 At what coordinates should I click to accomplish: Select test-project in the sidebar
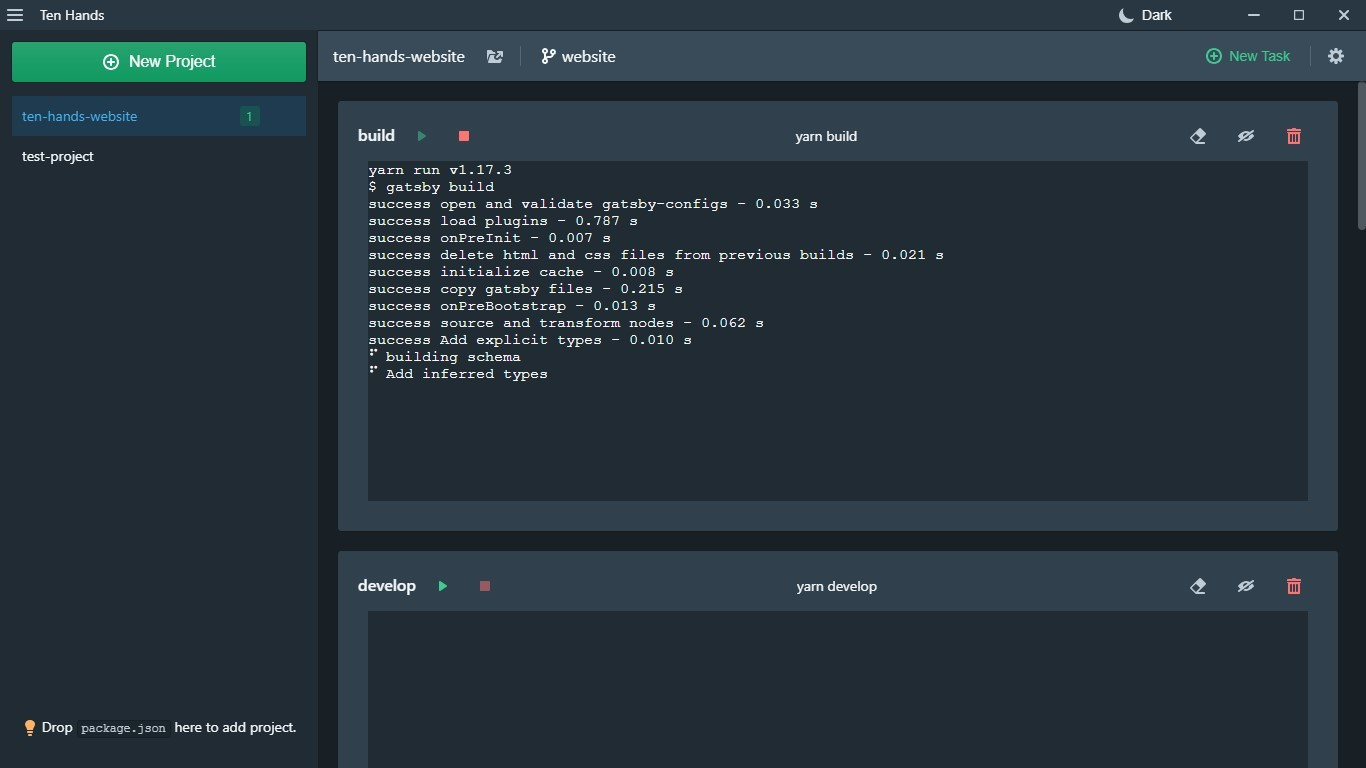click(x=159, y=156)
